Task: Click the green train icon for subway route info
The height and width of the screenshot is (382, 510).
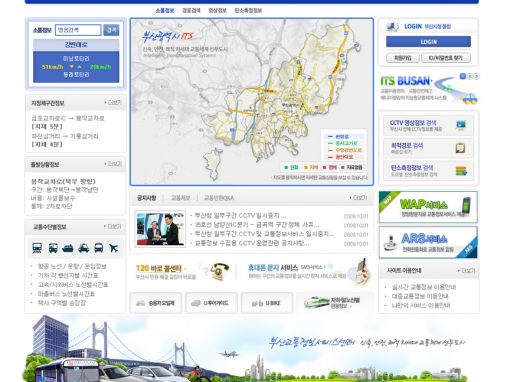Action: click(x=316, y=302)
